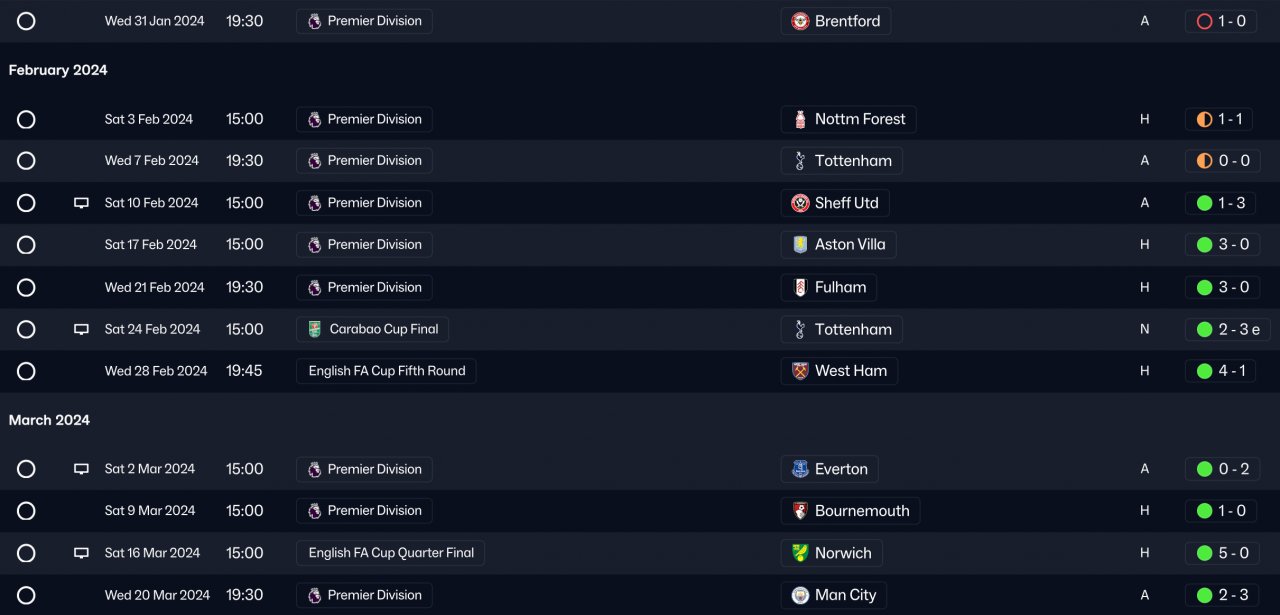Click the Nottm Forest club badge
The height and width of the screenshot is (615, 1280).
800,119
